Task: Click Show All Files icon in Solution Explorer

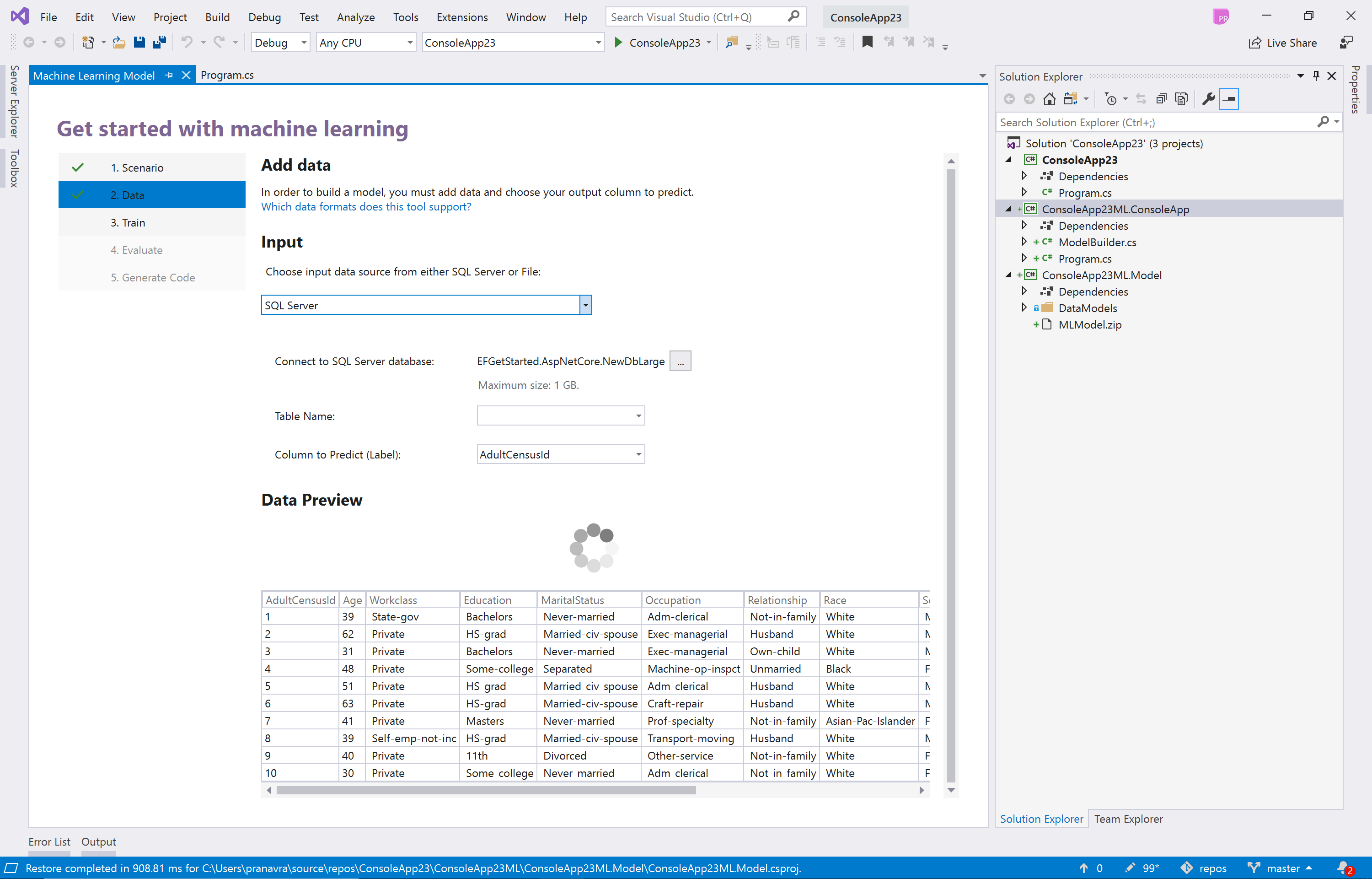Action: pos(1181,99)
